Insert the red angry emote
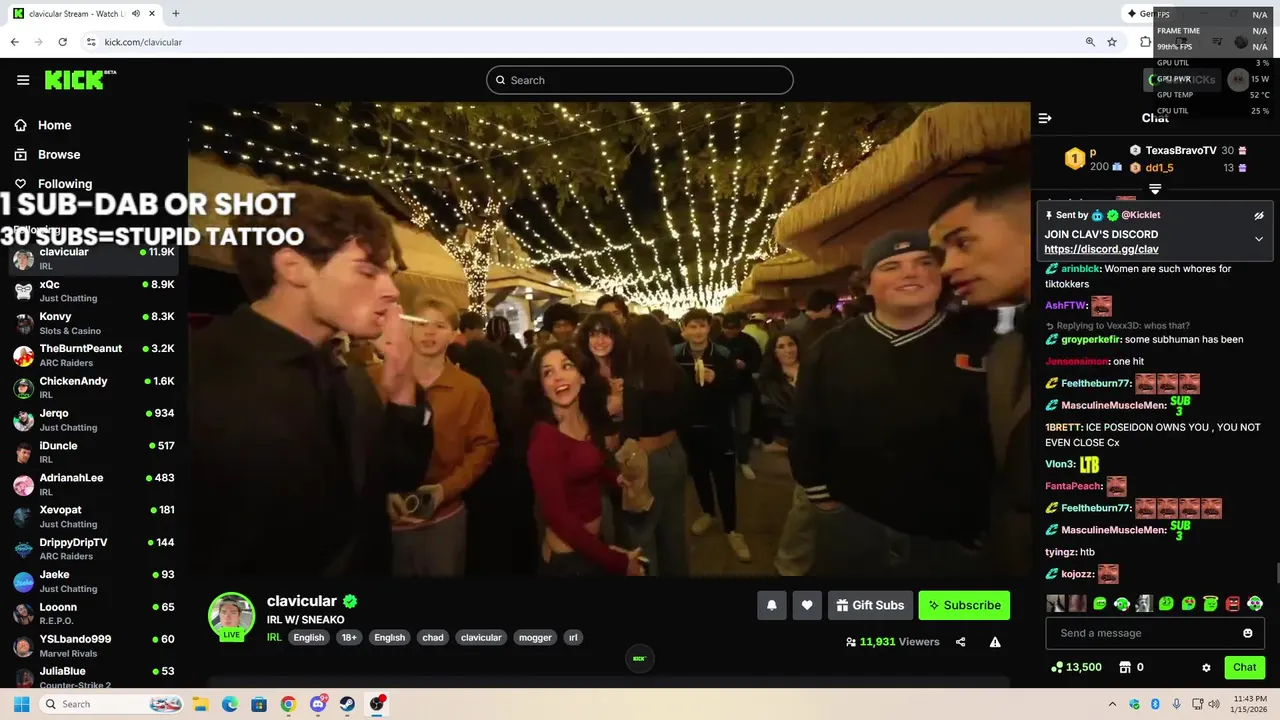The image size is (1280, 720). [1233, 604]
